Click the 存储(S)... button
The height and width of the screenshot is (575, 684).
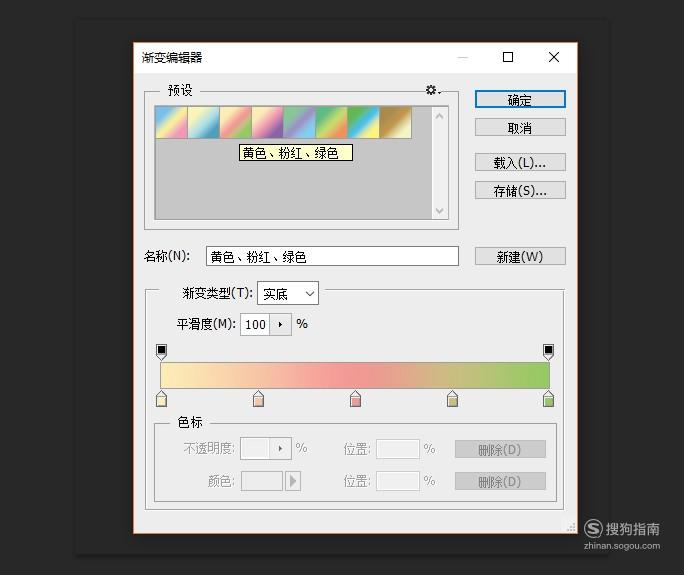[x=520, y=190]
